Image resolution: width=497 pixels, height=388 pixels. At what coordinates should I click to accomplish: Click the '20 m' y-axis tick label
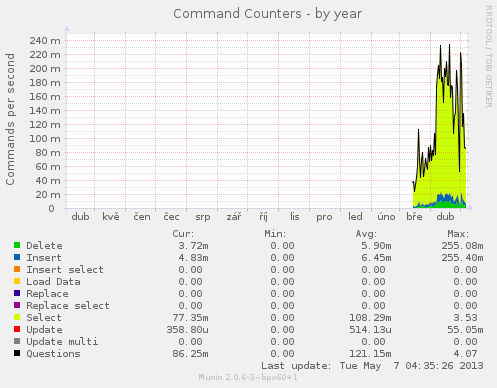point(48,195)
